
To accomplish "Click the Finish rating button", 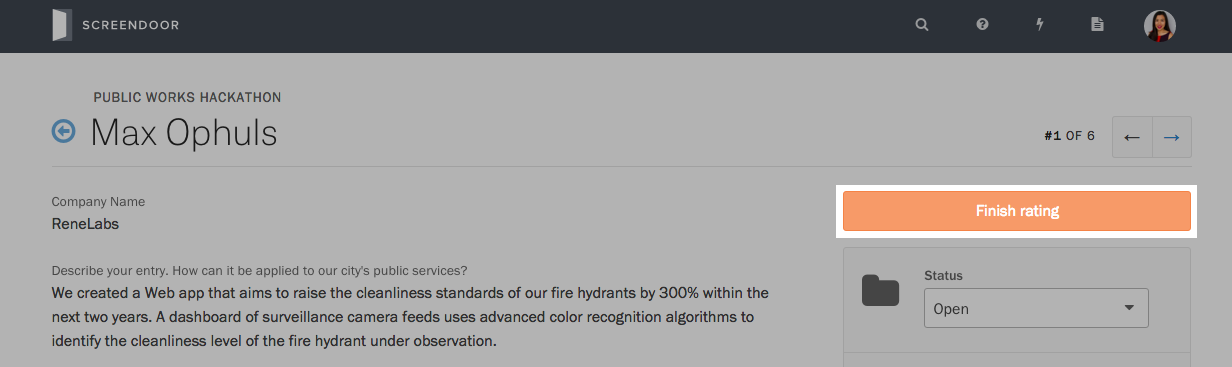I will (x=1017, y=211).
